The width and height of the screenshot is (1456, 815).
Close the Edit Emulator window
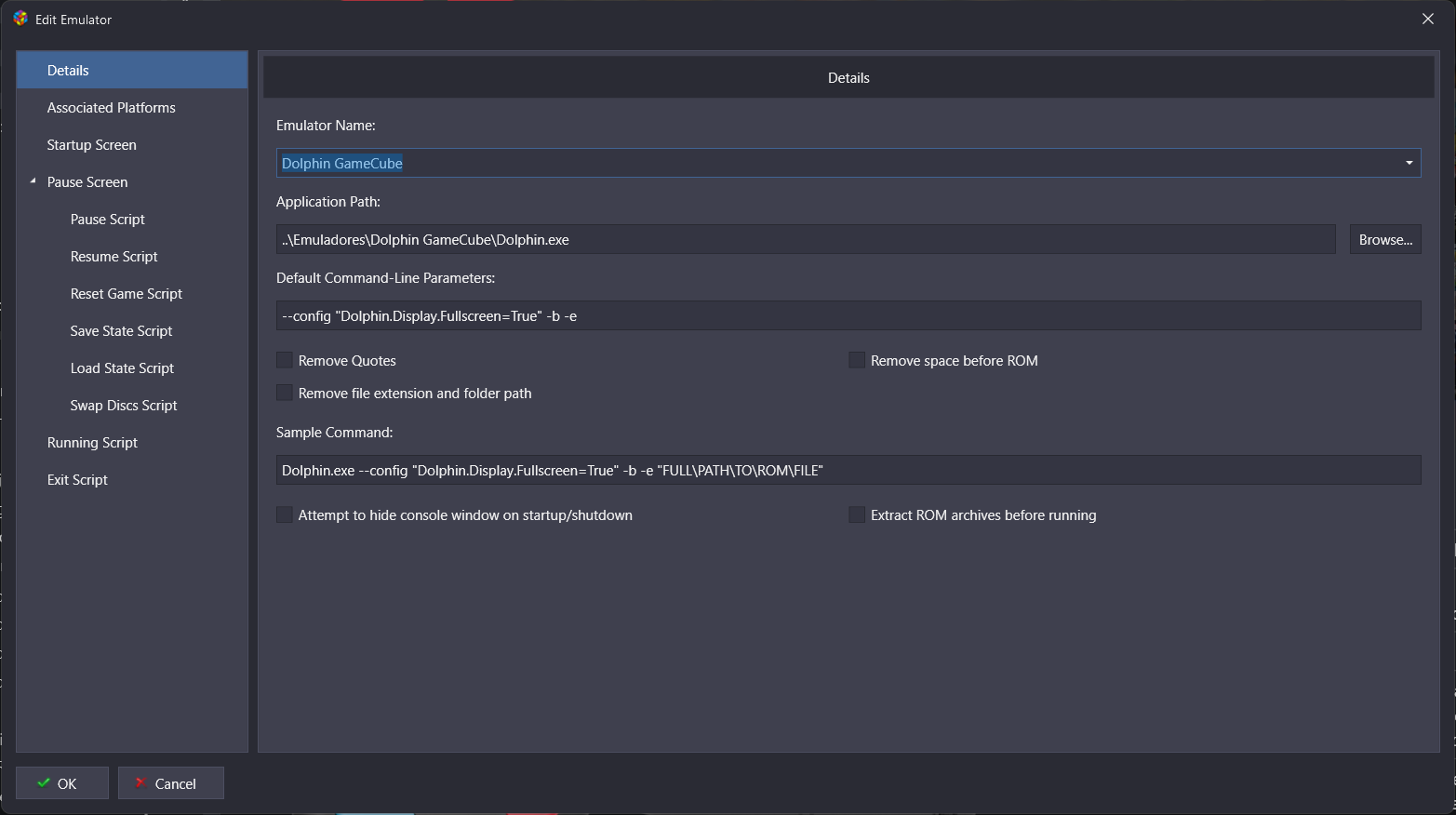tap(1428, 19)
